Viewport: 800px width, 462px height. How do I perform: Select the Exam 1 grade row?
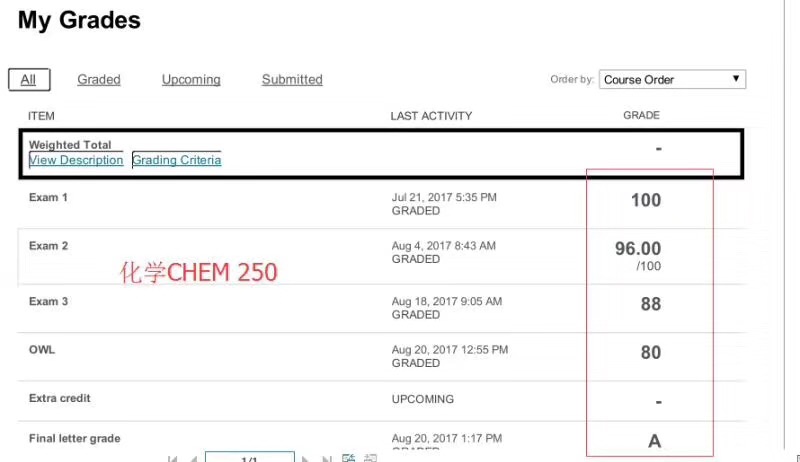pos(382,204)
